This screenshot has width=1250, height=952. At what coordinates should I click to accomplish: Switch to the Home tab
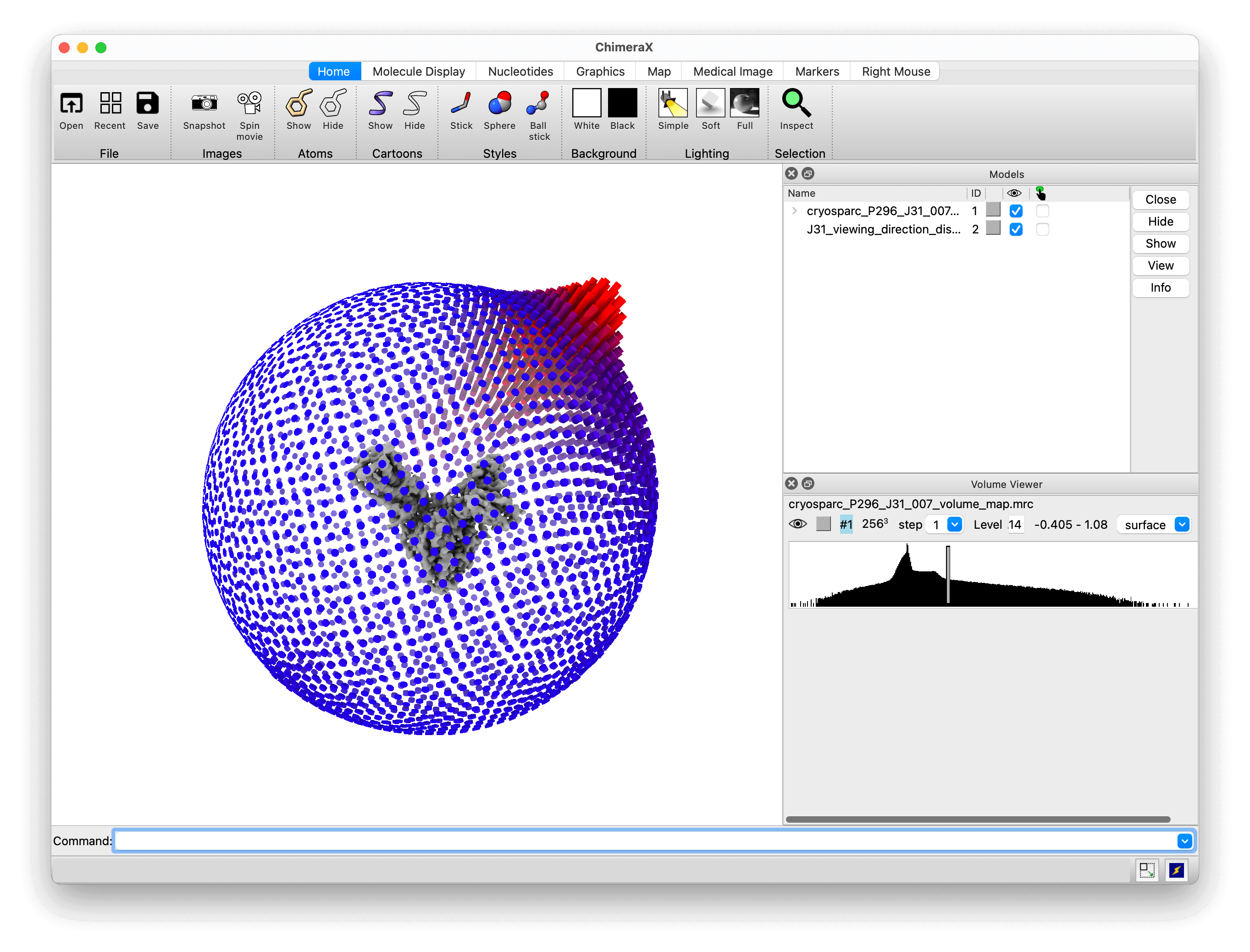334,72
